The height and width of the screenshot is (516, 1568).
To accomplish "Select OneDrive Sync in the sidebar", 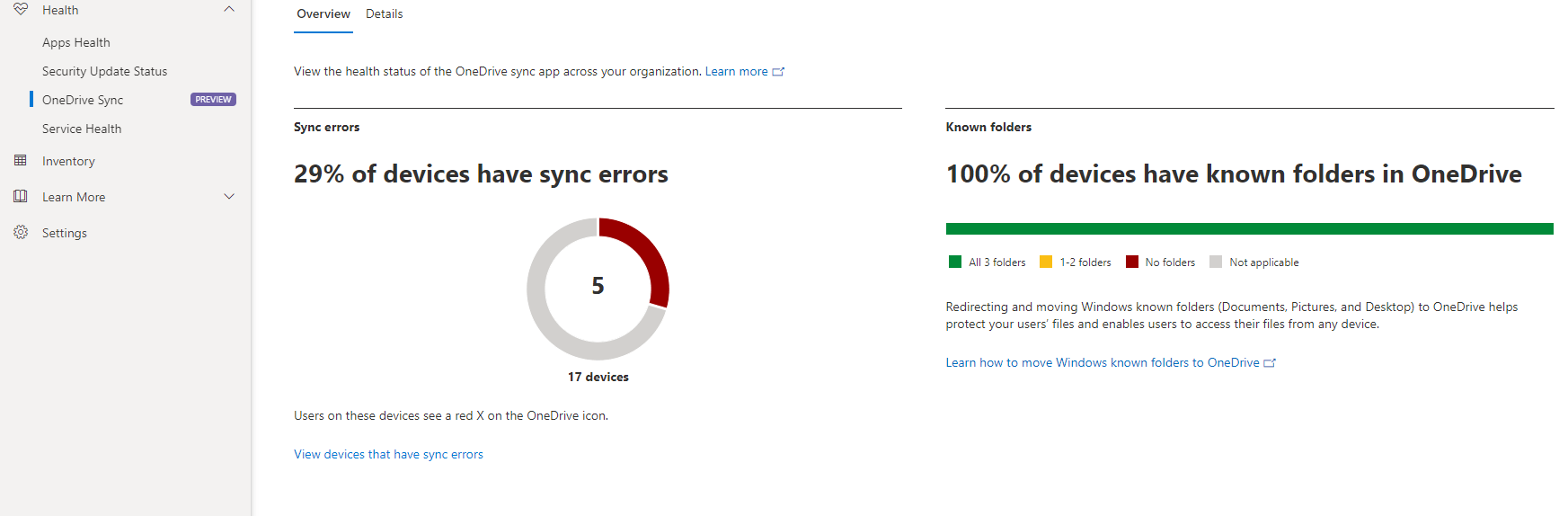I will (x=83, y=100).
